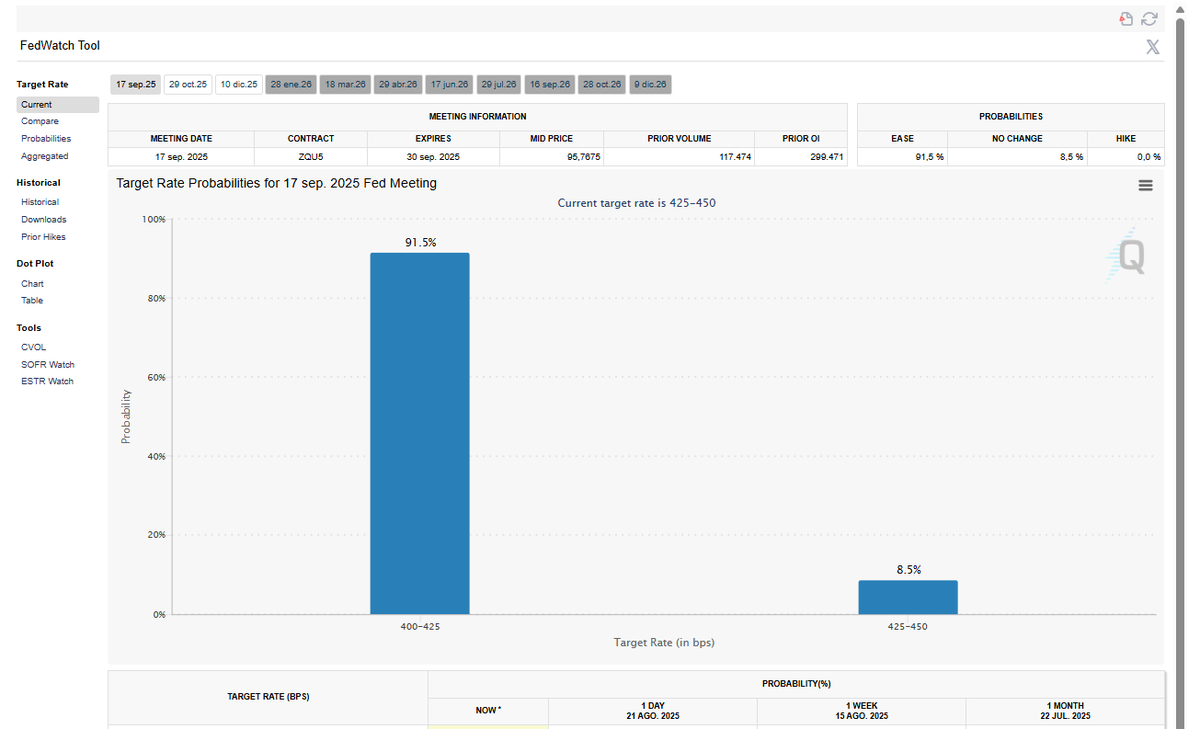Click the 400-425 x-axis label
Viewport: 1200px width, 729px height.
click(420, 625)
